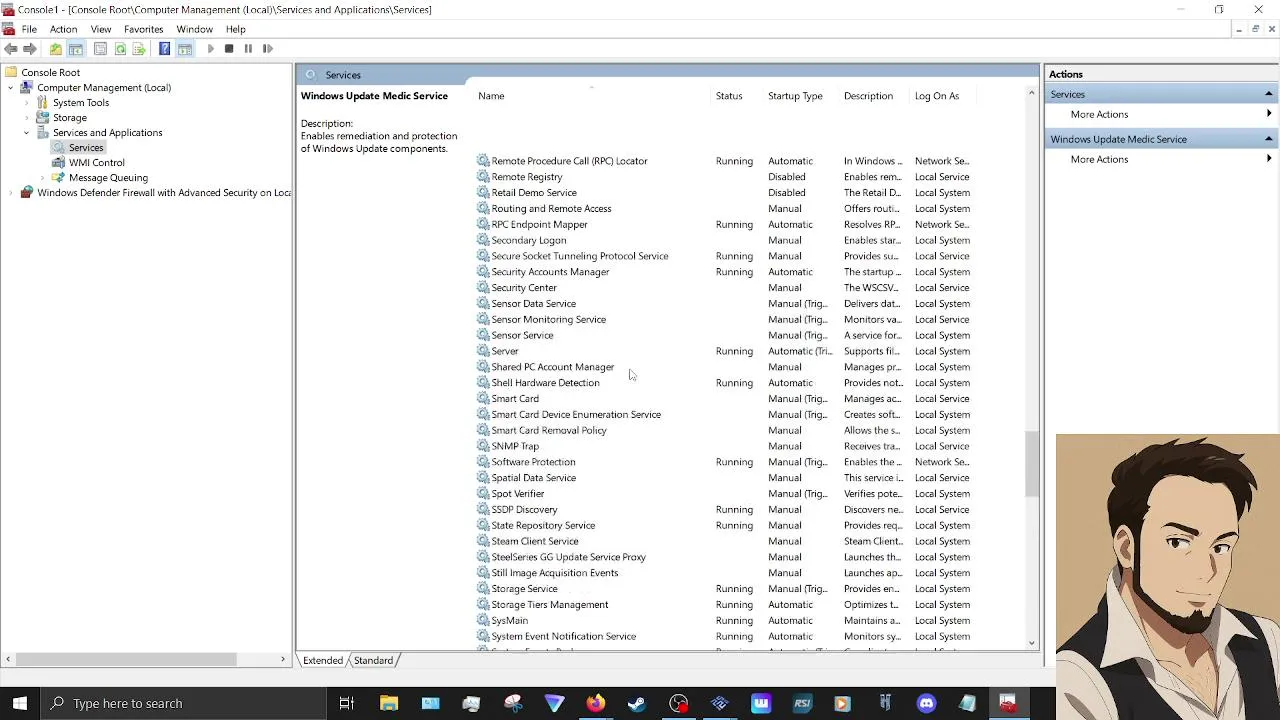The image size is (1280, 720).
Task: Click the Restart Service toolbar icon
Action: [x=267, y=48]
